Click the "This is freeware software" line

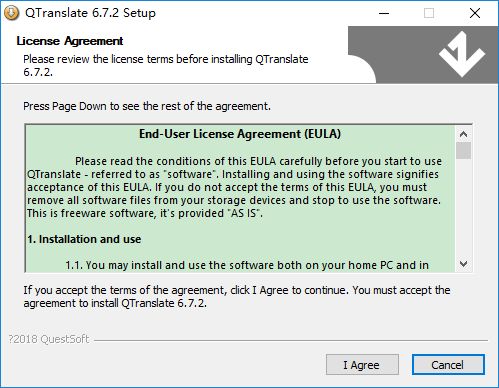click(145, 213)
